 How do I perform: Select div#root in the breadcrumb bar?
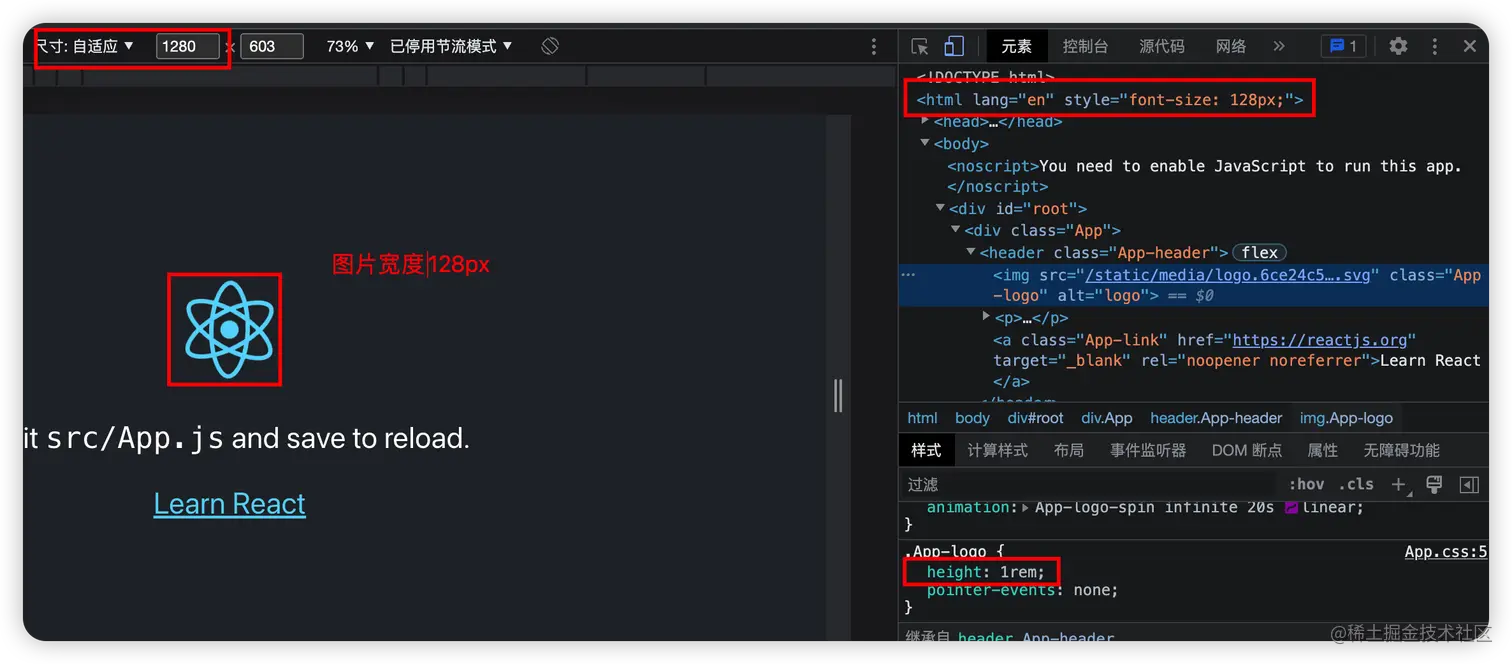pyautogui.click(x=1036, y=418)
